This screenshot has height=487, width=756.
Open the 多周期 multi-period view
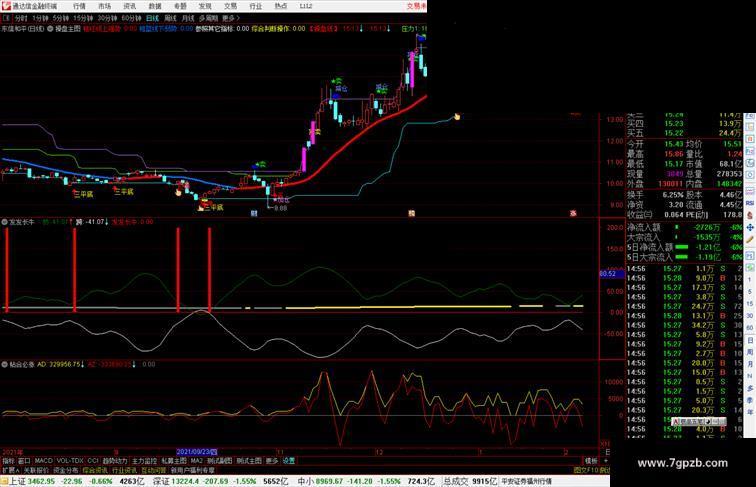(208, 18)
